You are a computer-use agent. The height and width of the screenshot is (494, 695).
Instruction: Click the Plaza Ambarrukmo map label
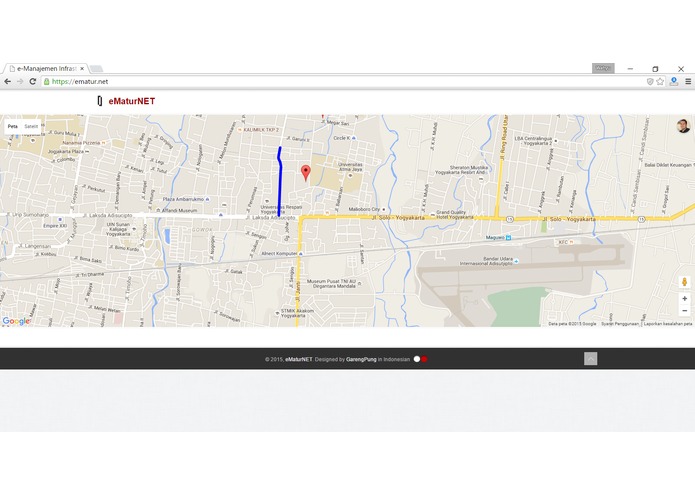click(x=183, y=199)
